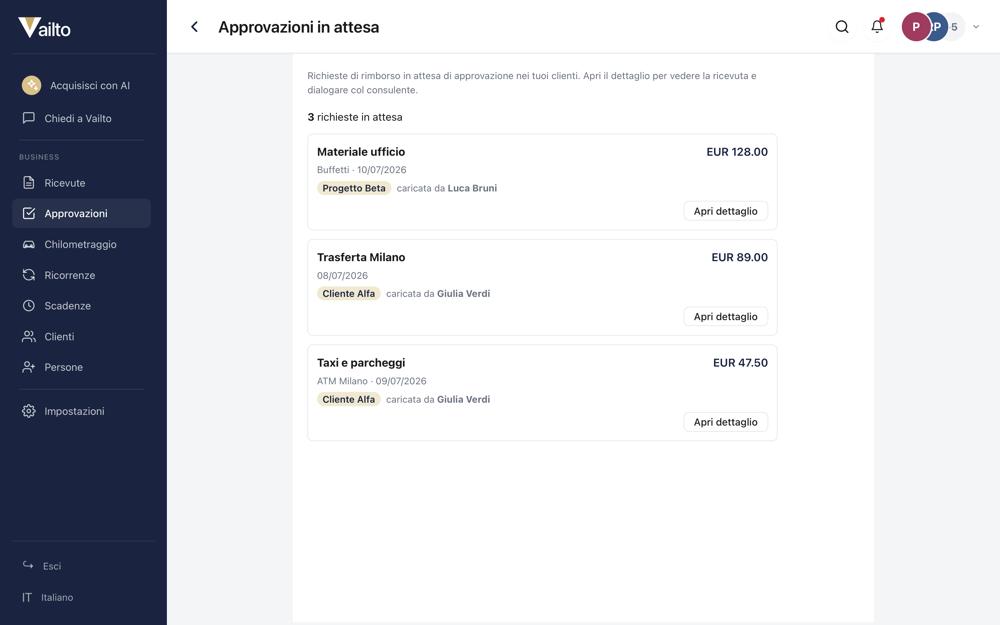Image resolution: width=1000 pixels, height=625 pixels.
Task: Click ATM Milano · 09/07/2026 text
Action: (372, 381)
